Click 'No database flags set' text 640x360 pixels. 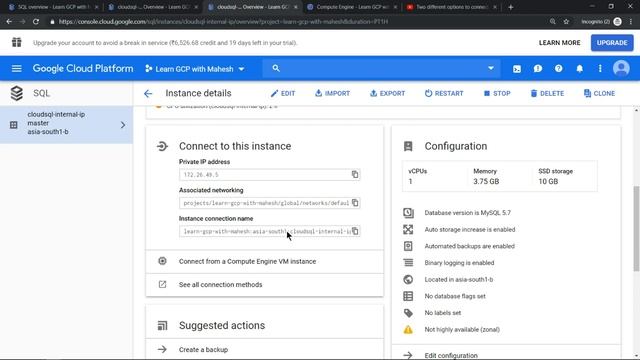point(455,296)
